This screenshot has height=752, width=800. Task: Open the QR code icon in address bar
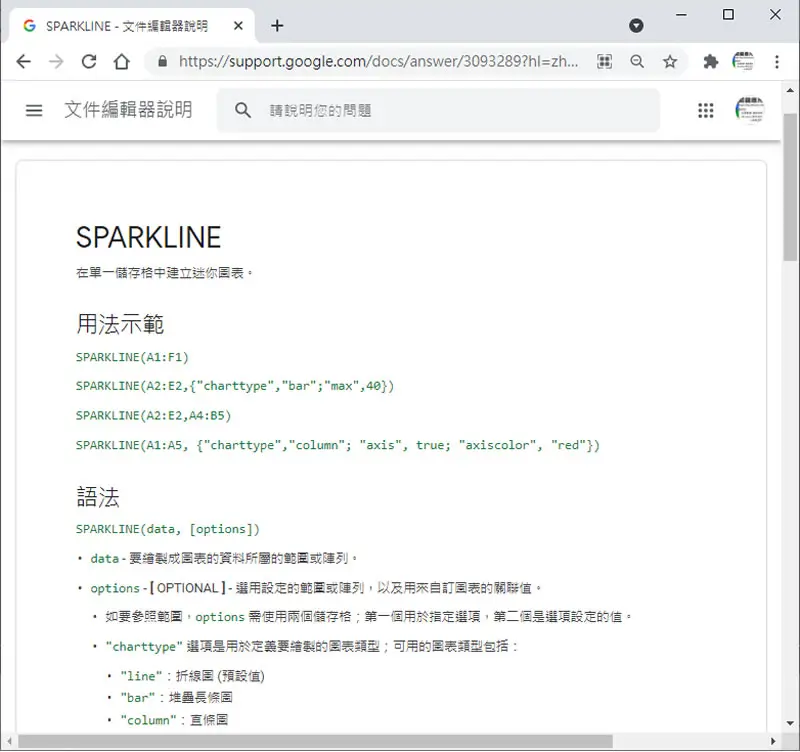[x=605, y=62]
